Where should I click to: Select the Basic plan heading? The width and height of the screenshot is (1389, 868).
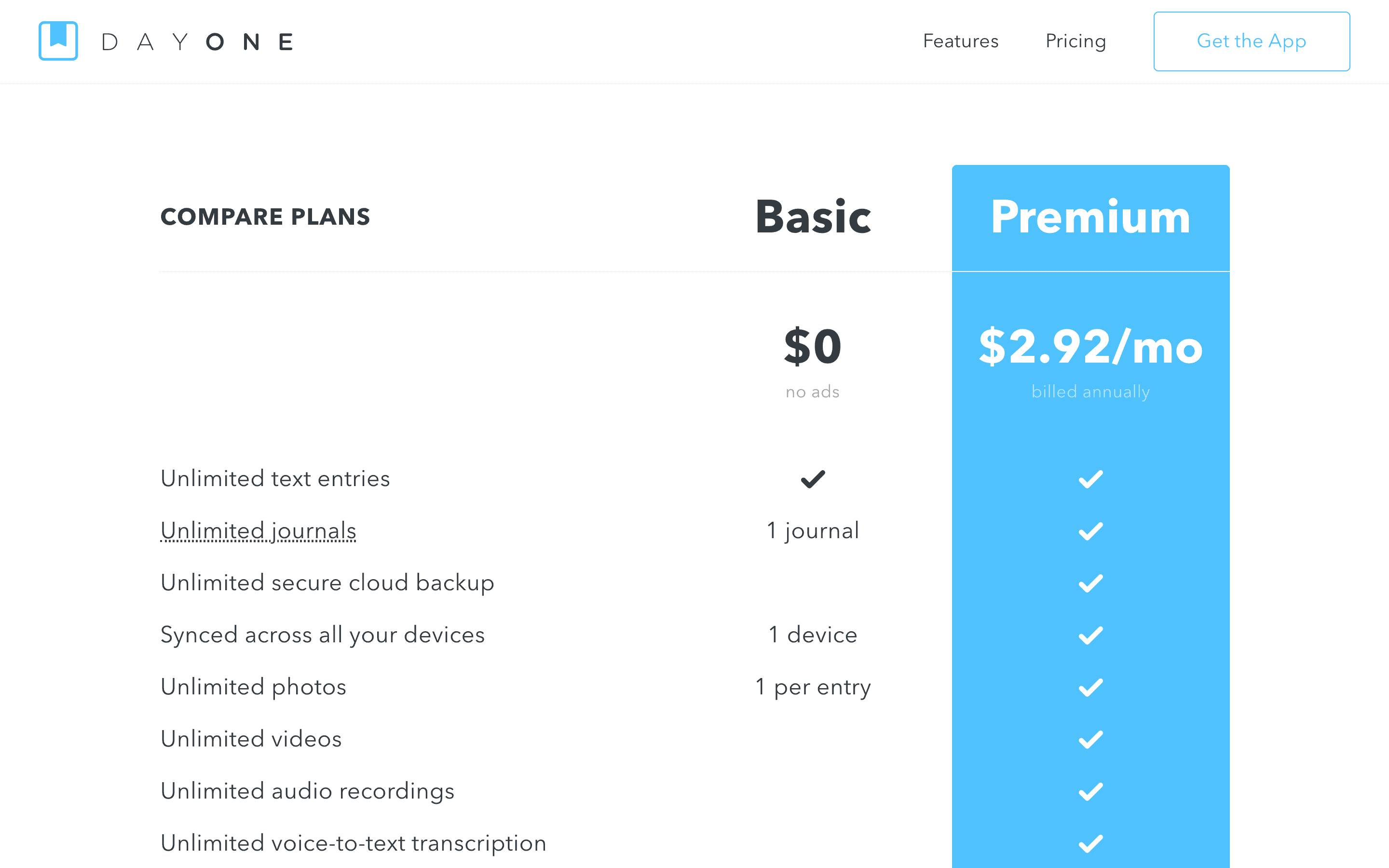(x=813, y=217)
